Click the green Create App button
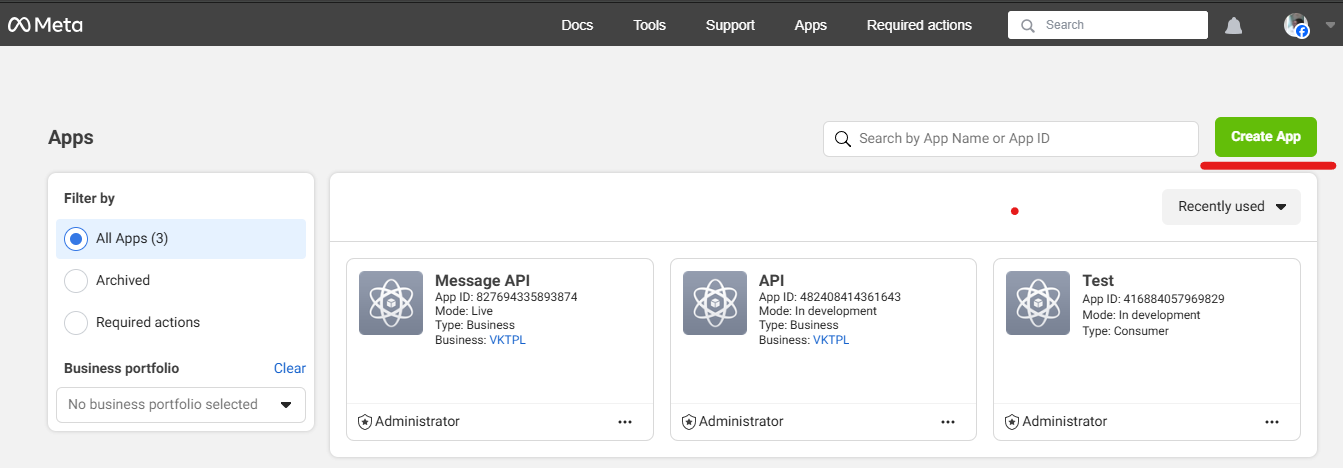The width and height of the screenshot is (1343, 468). [1265, 137]
